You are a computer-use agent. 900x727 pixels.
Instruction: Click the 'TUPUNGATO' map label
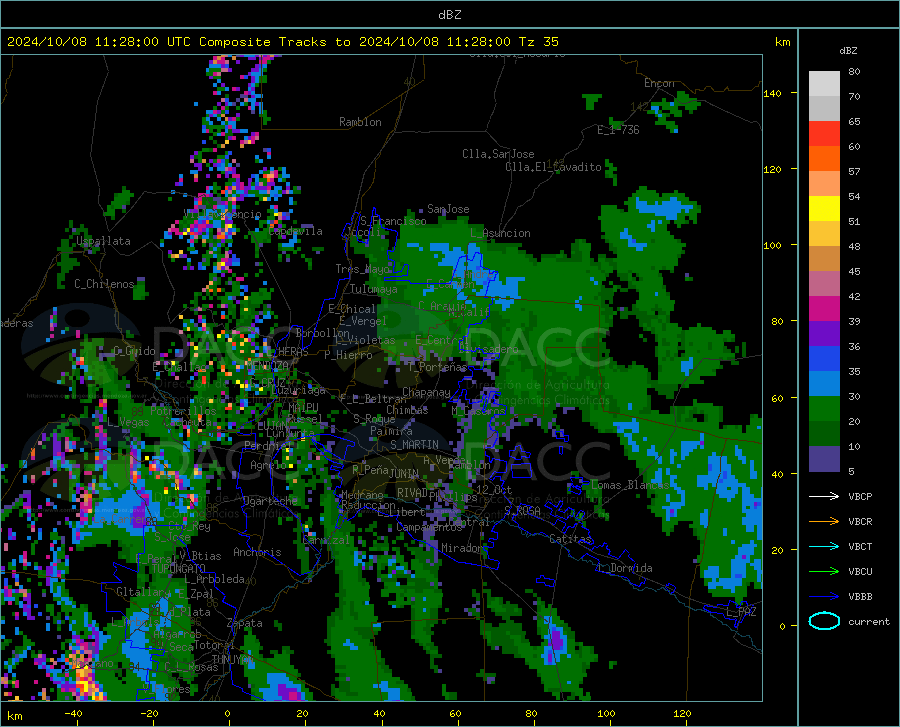click(179, 569)
